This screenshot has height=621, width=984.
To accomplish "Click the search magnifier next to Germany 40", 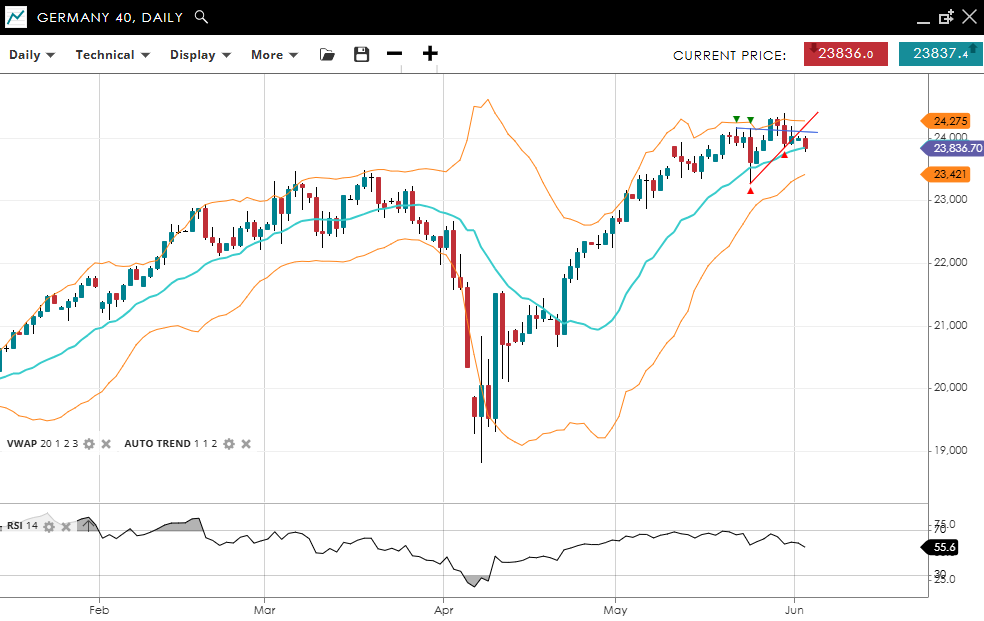I will (x=201, y=17).
